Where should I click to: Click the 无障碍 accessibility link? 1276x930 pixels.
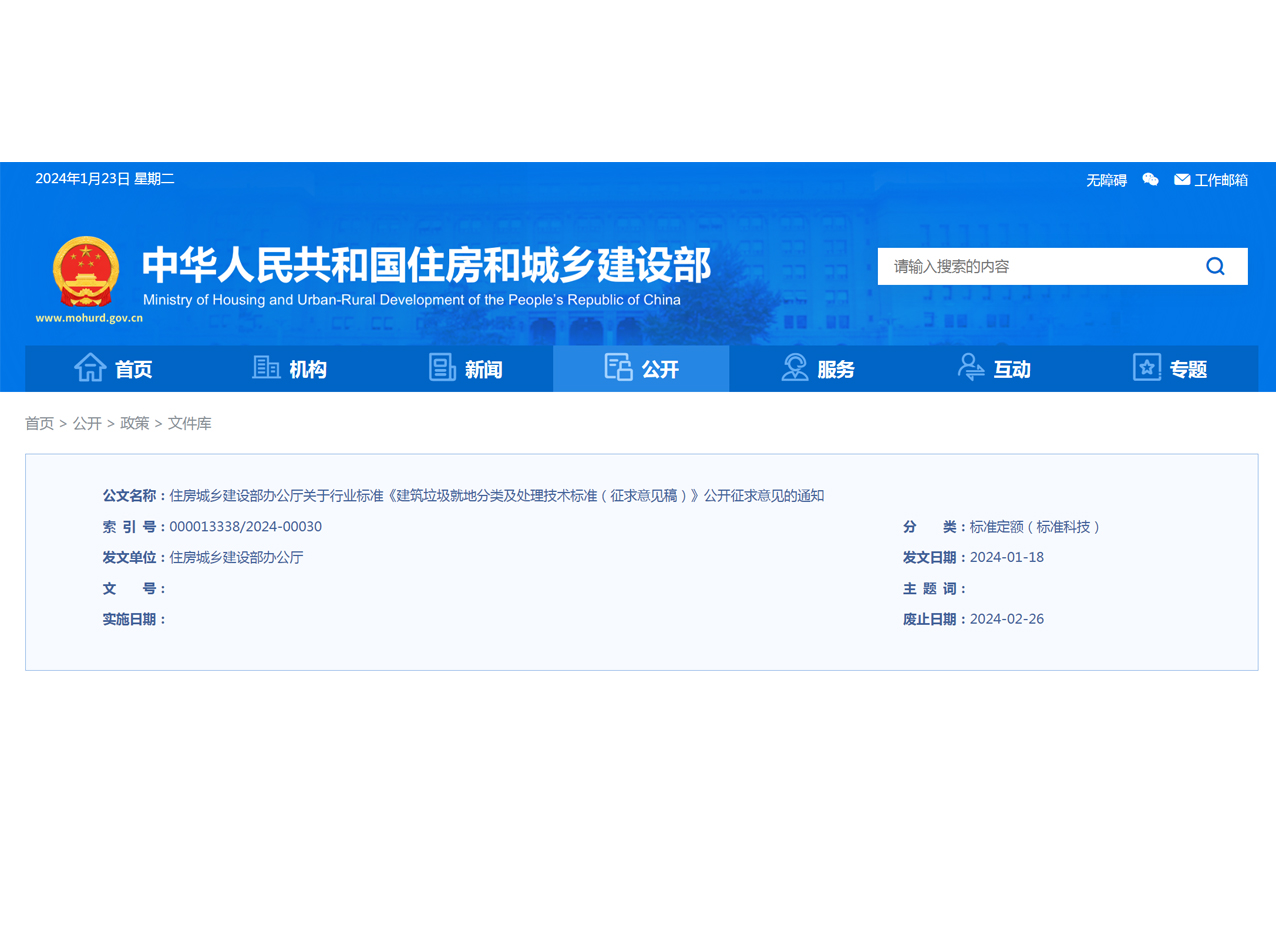click(x=1106, y=180)
